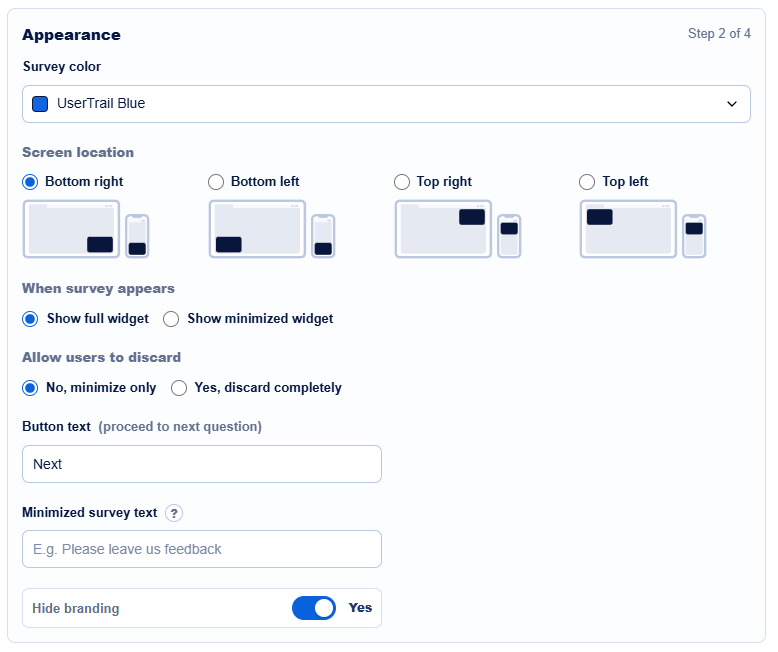Image resolution: width=778 pixels, height=652 pixels.
Task: Open the Survey color dropdown
Action: click(386, 104)
